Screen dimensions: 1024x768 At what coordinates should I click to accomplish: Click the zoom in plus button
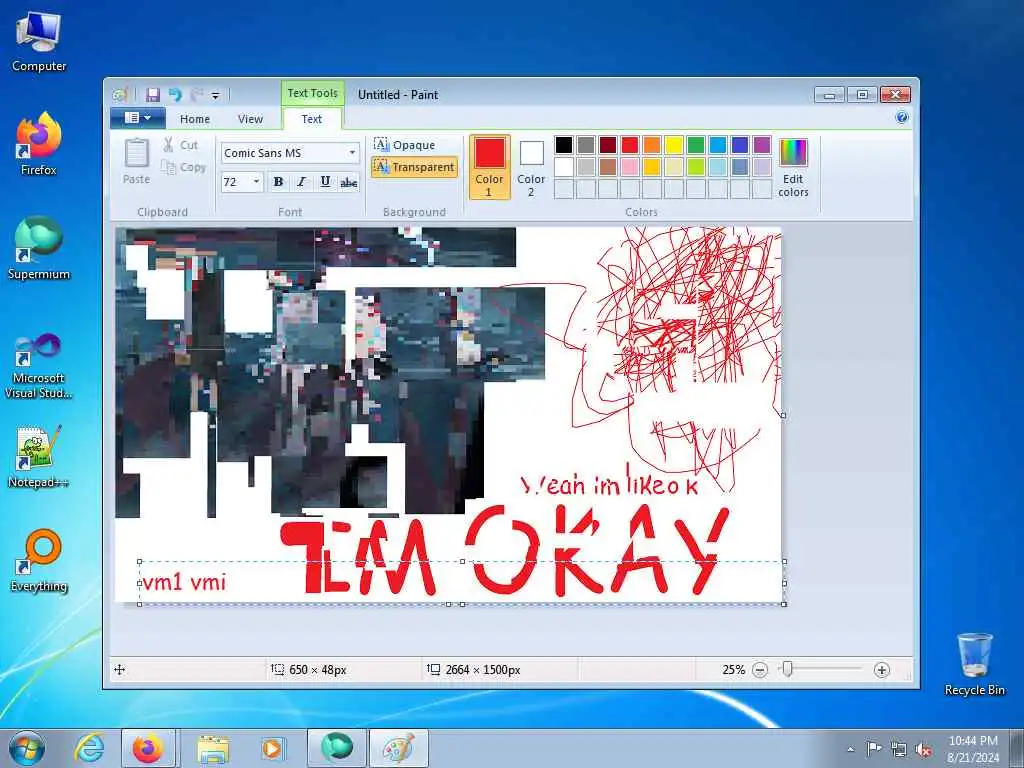pyautogui.click(x=882, y=670)
